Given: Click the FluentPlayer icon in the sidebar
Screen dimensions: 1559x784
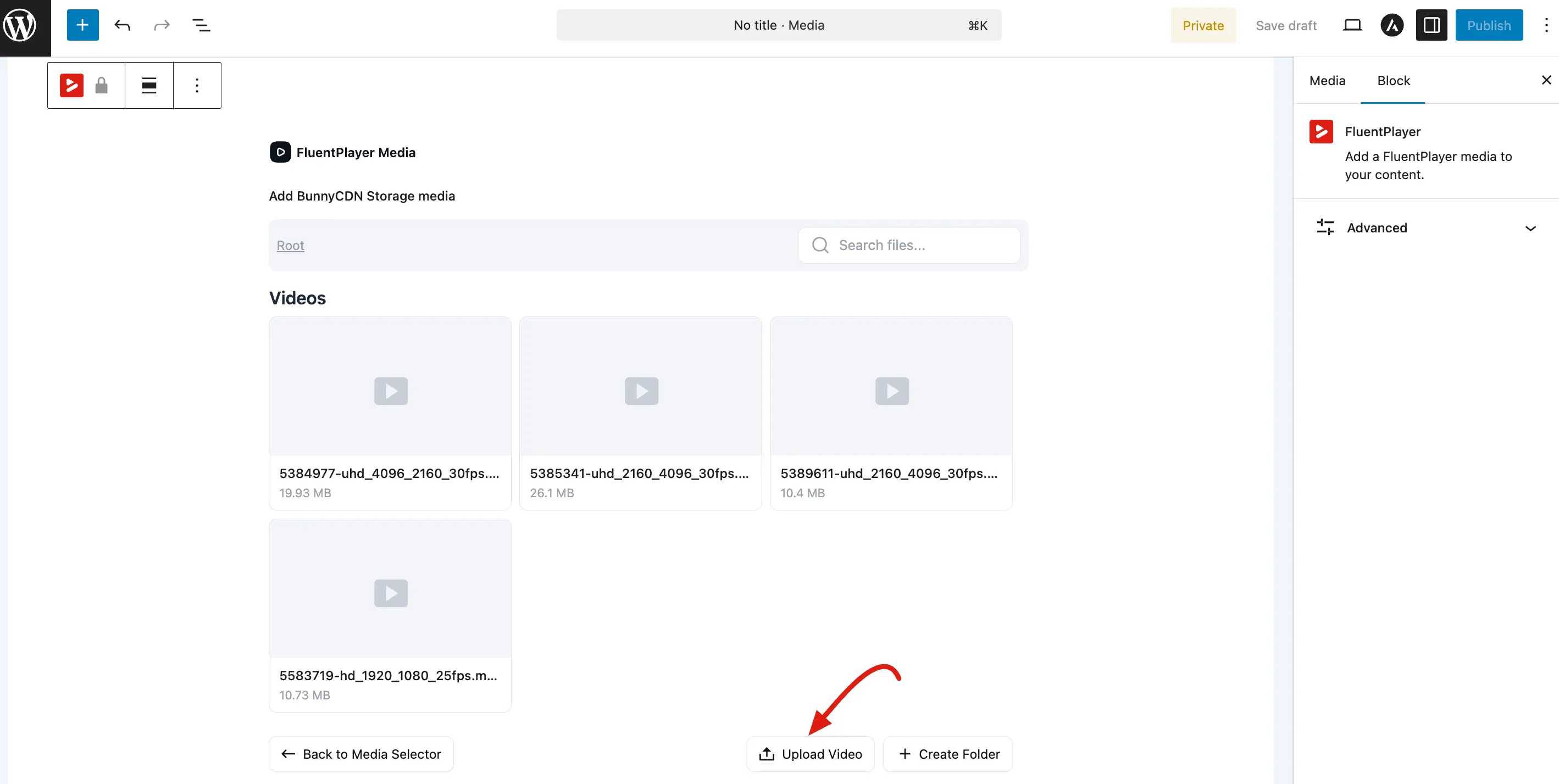Looking at the screenshot, I should [1321, 131].
